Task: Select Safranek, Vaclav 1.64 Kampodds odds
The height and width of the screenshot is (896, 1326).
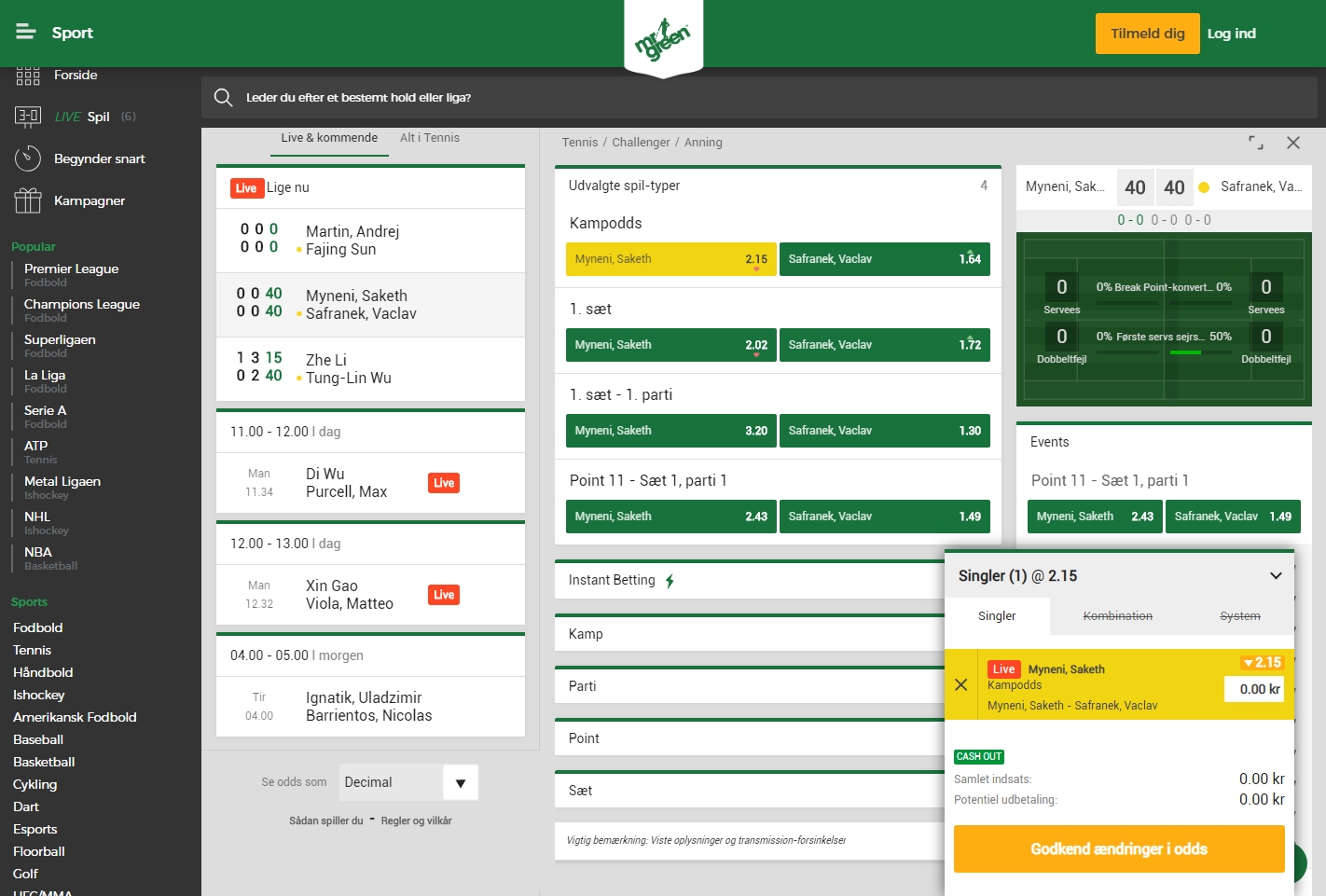Action: click(884, 259)
